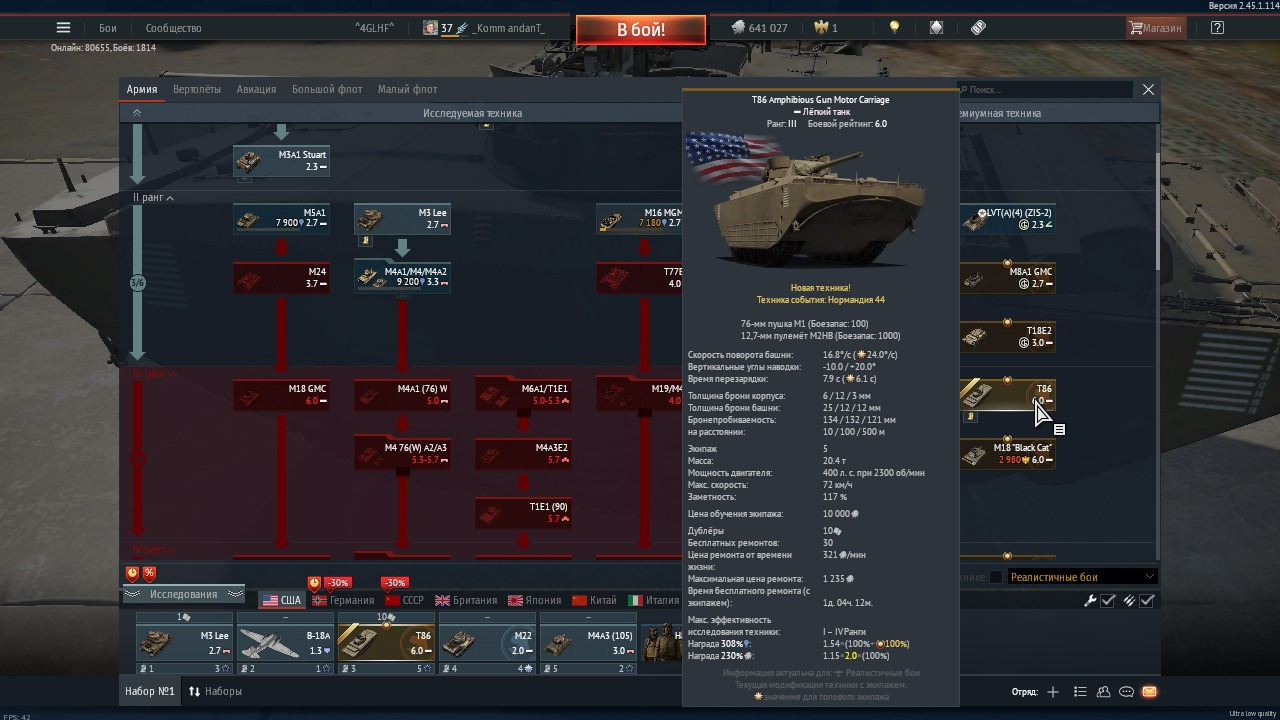Switch to the Армия tab
Screen dimensions: 1280x720
142,89
